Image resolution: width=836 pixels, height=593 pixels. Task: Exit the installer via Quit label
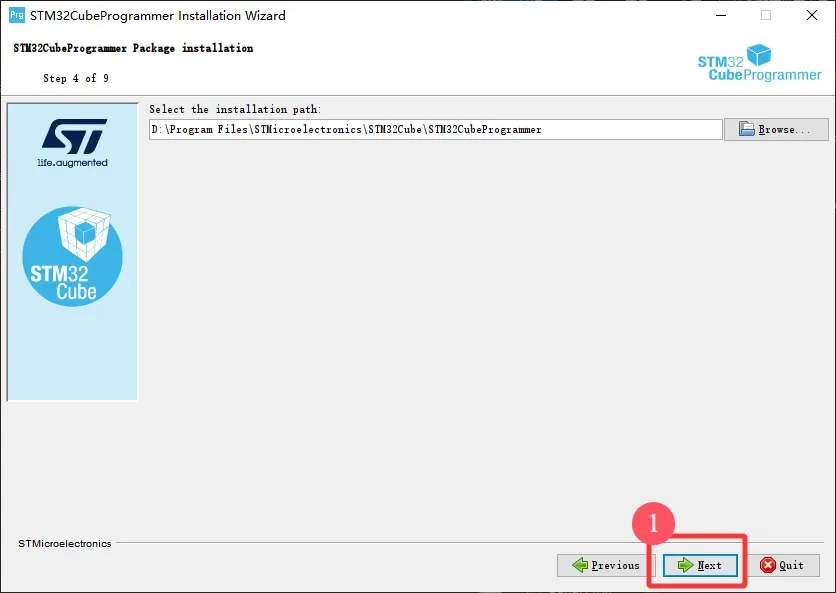point(792,565)
